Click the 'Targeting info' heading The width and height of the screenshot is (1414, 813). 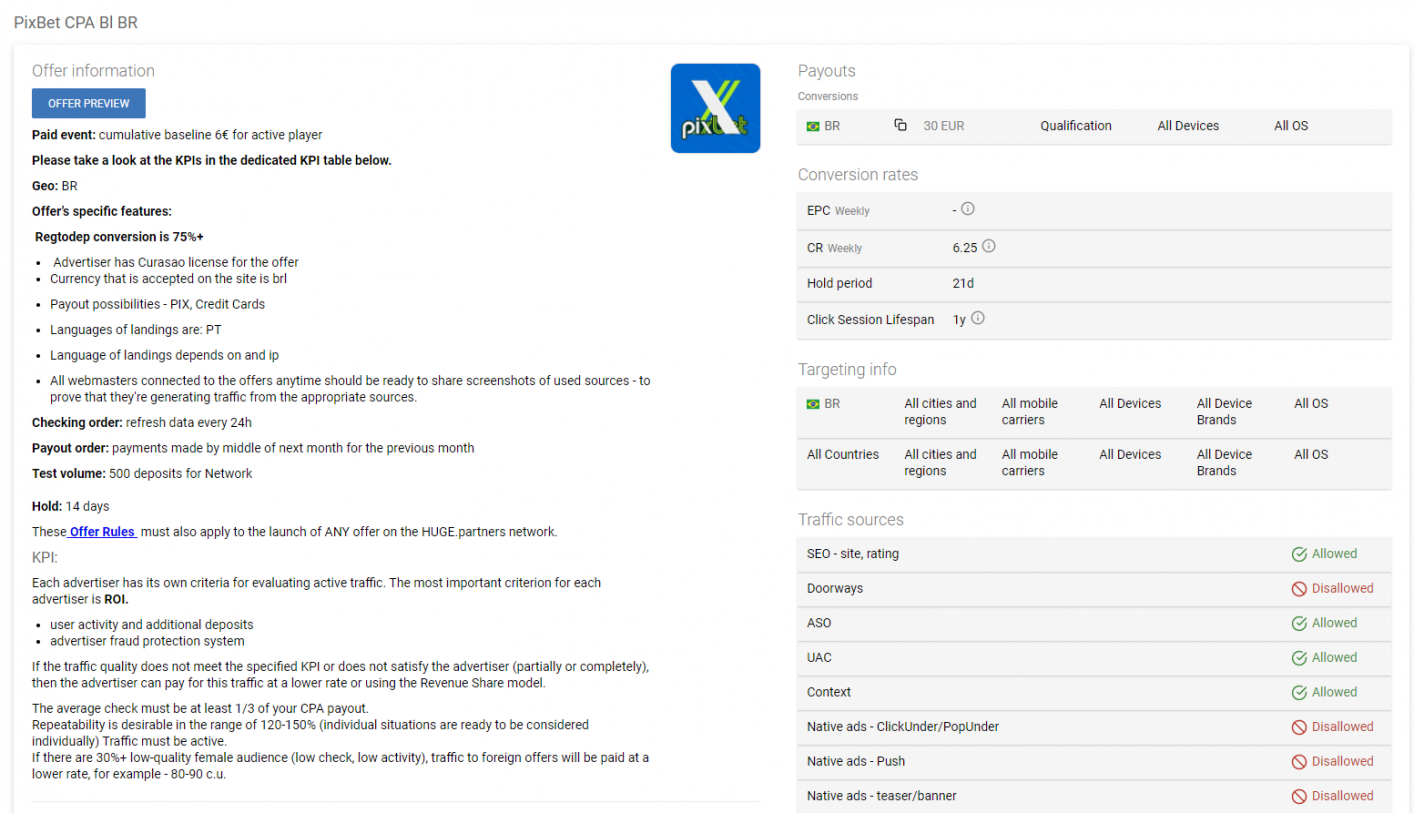click(x=848, y=370)
